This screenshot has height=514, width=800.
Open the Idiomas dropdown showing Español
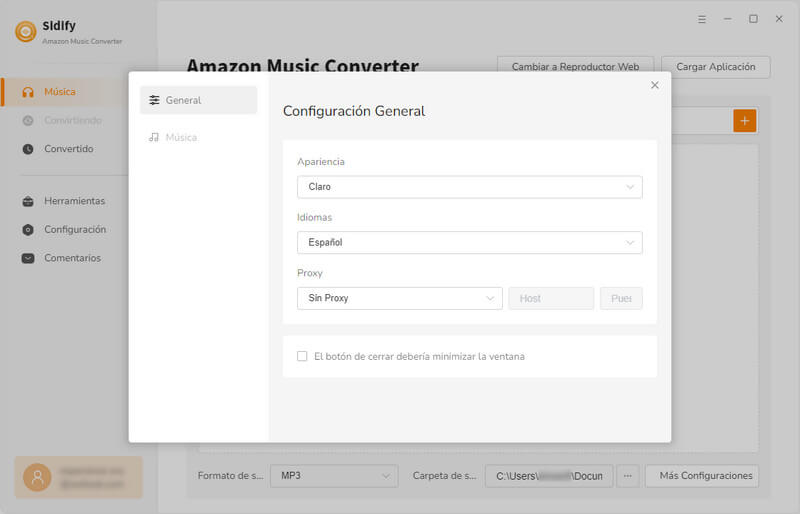pos(469,242)
